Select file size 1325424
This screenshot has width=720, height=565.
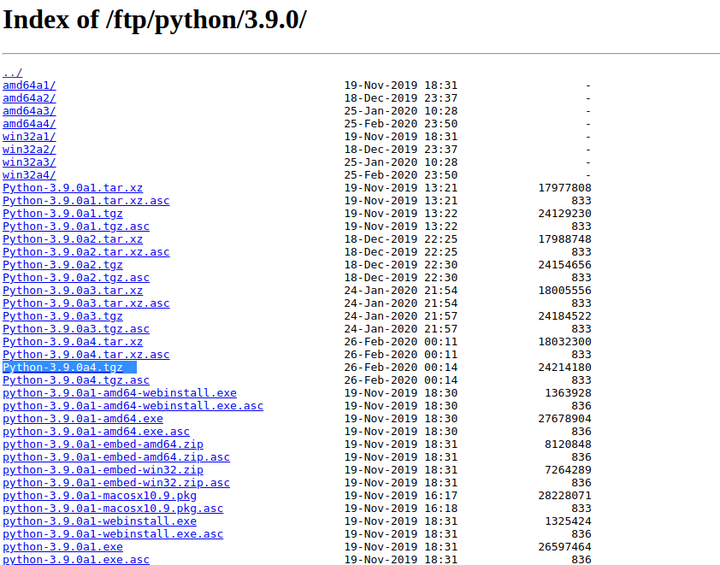[568, 522]
